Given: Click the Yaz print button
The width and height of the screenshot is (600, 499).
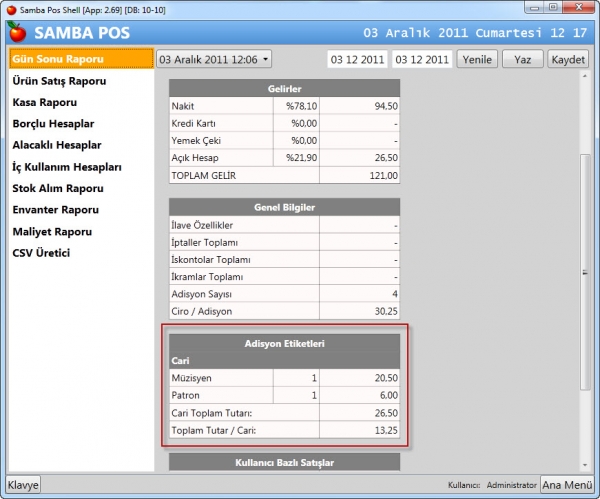Looking at the screenshot, I should tap(522, 59).
